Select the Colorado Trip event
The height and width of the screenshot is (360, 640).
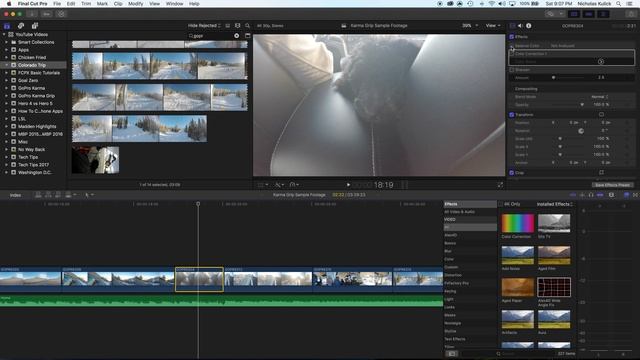point(32,65)
